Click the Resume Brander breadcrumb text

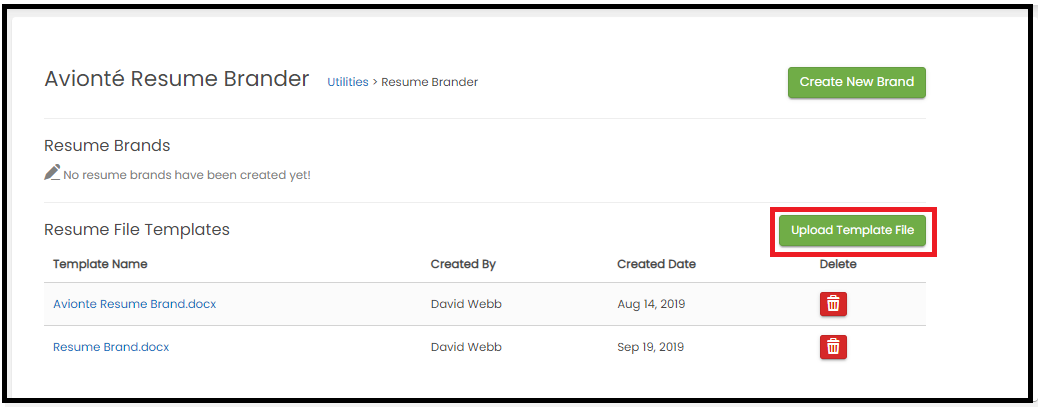coord(430,82)
